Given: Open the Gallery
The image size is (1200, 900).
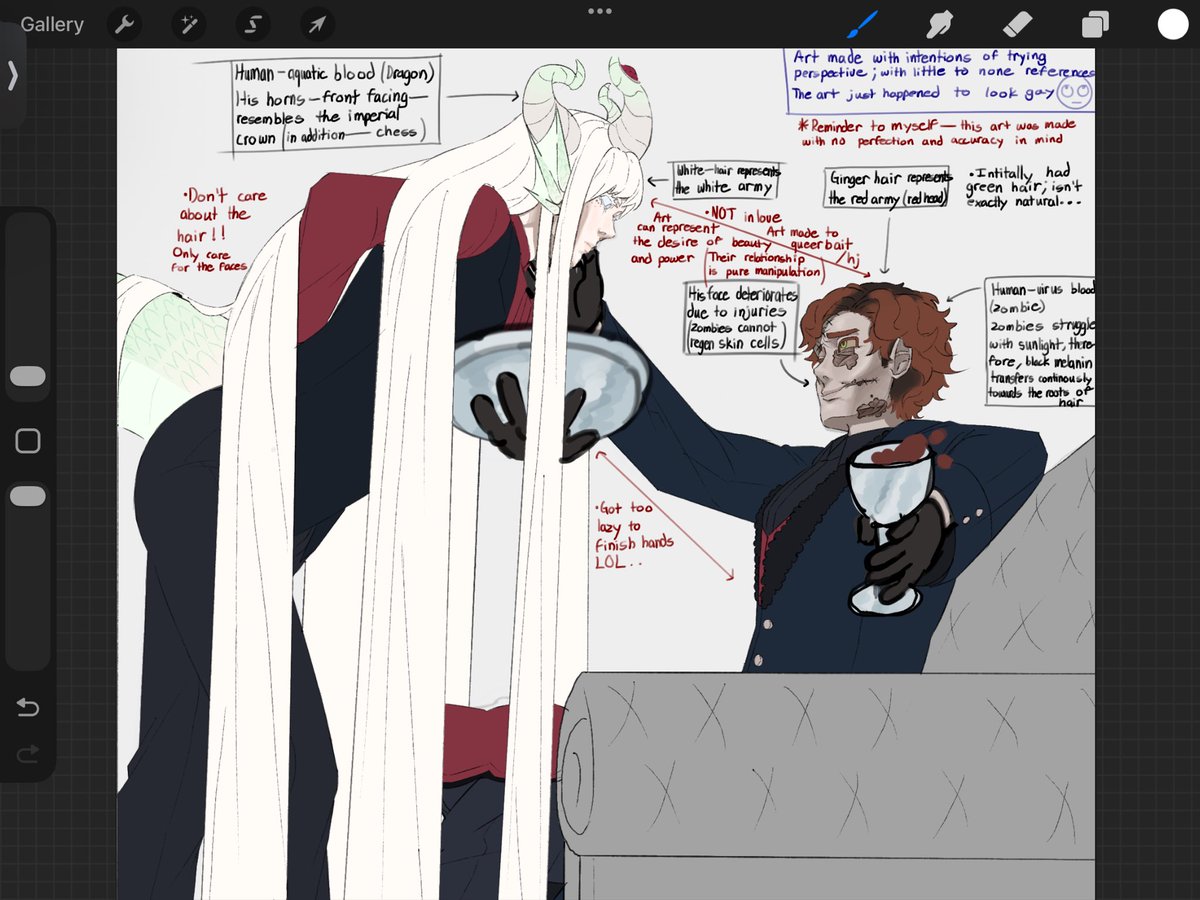Looking at the screenshot, I should pos(52,24).
